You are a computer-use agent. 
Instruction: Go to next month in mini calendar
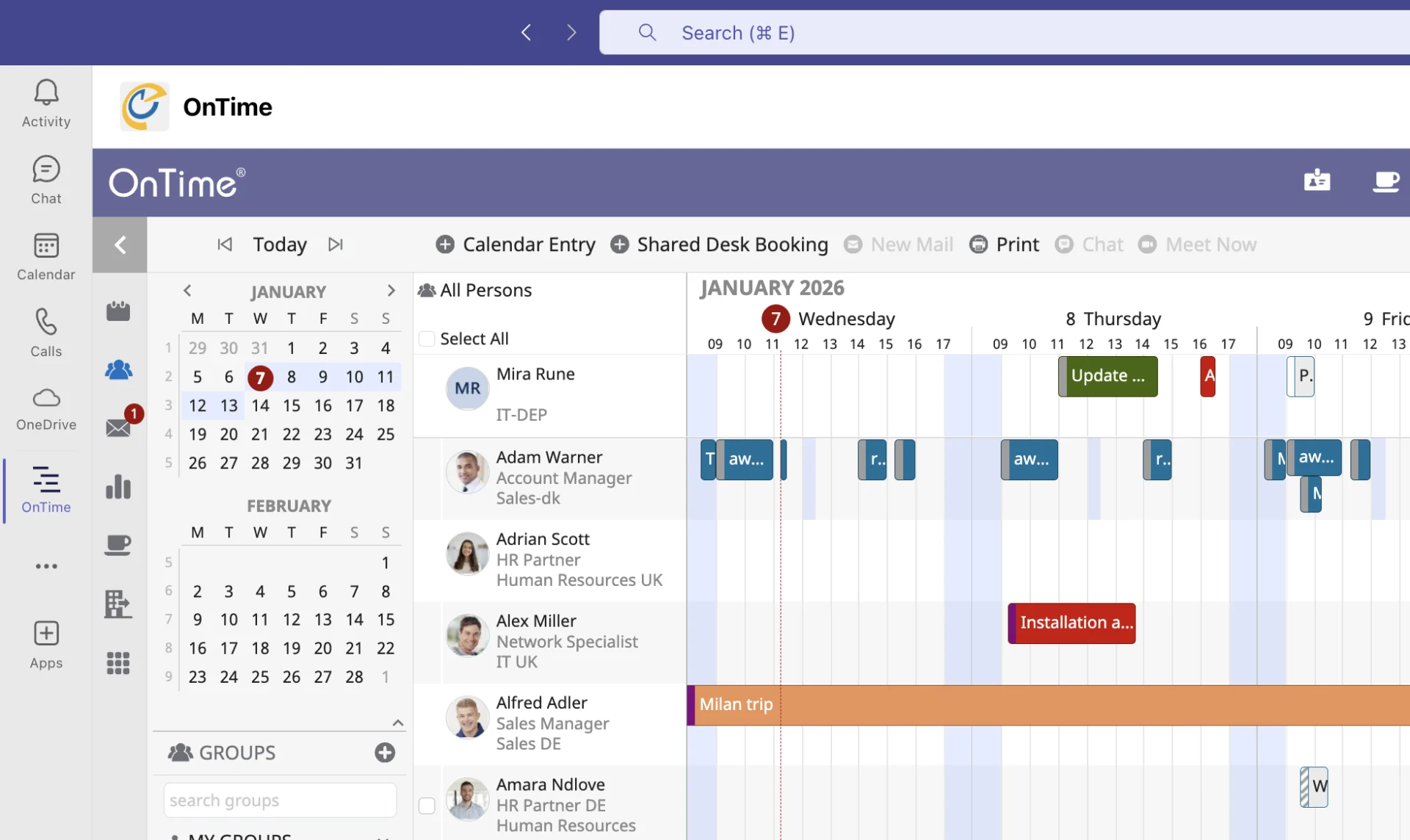coord(391,291)
